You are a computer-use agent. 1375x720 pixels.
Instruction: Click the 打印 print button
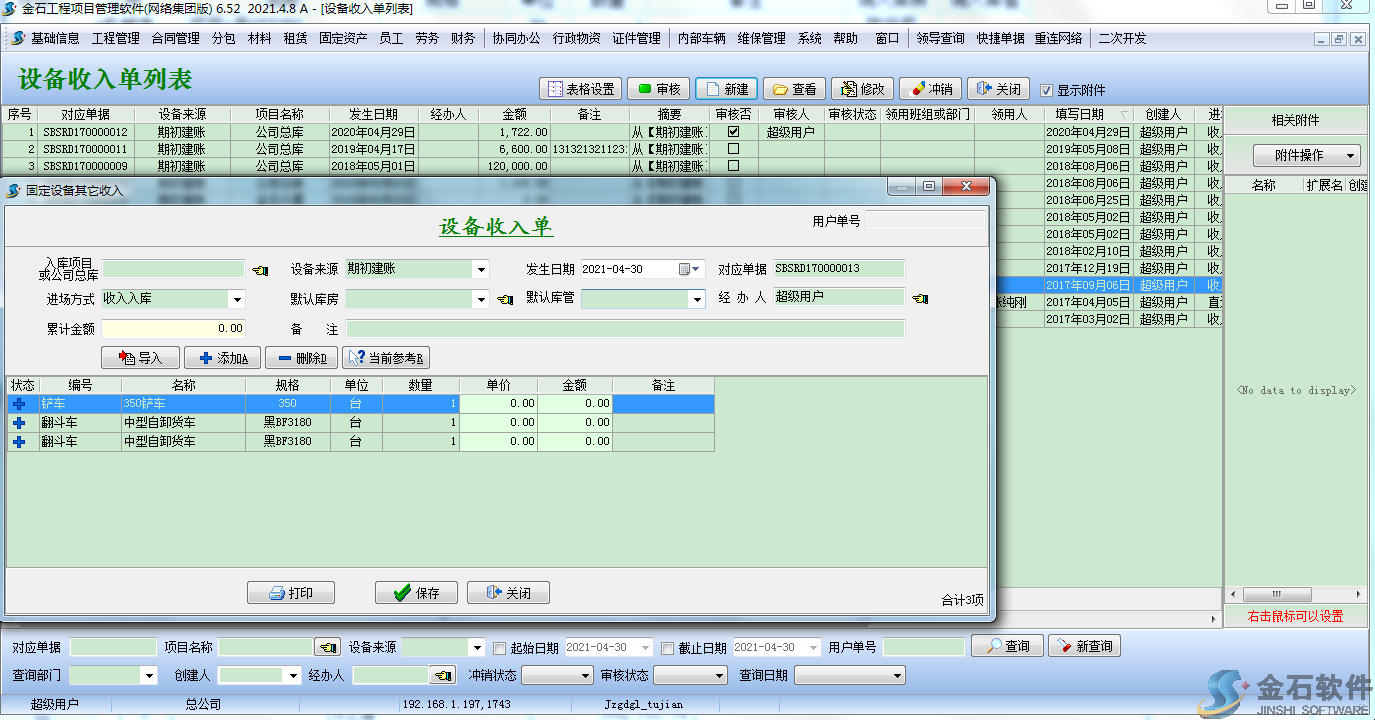pos(291,593)
